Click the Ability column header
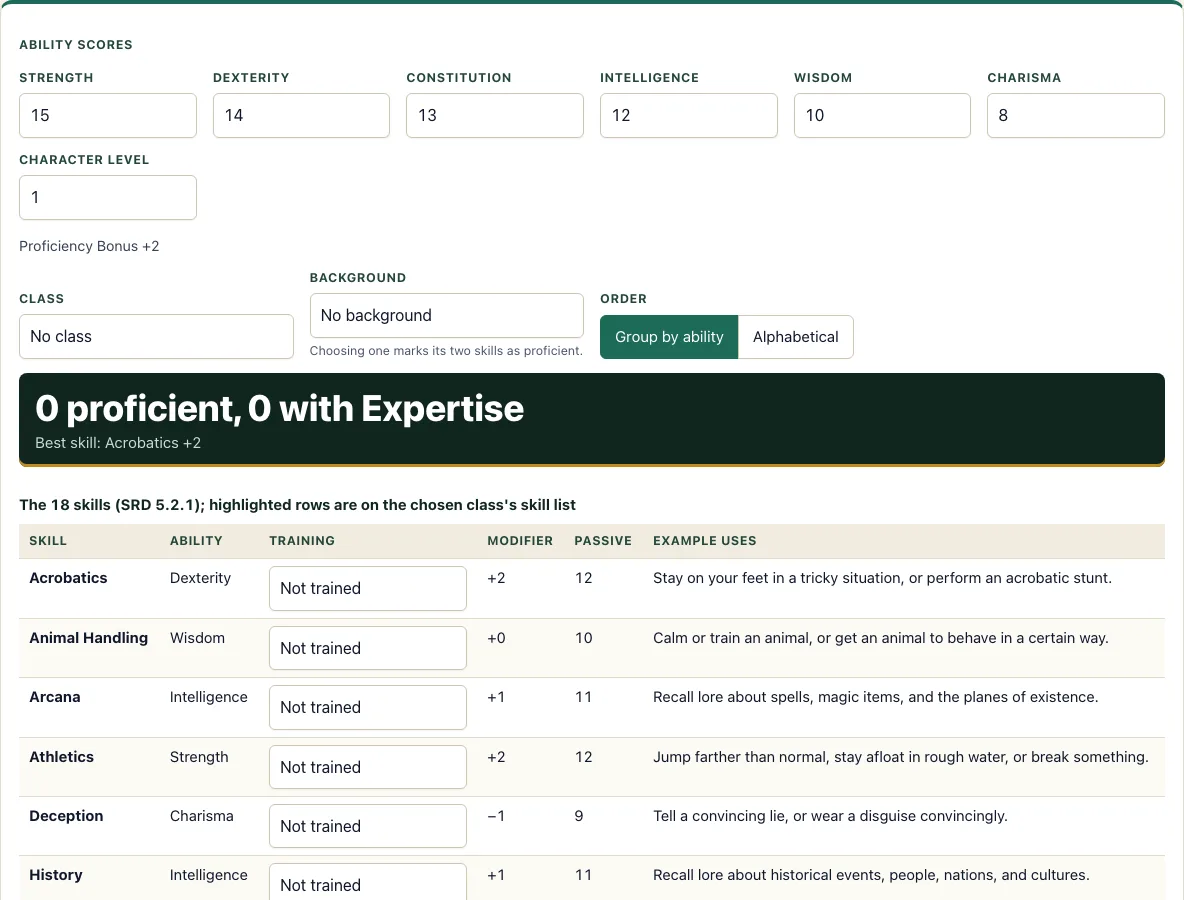 (196, 541)
